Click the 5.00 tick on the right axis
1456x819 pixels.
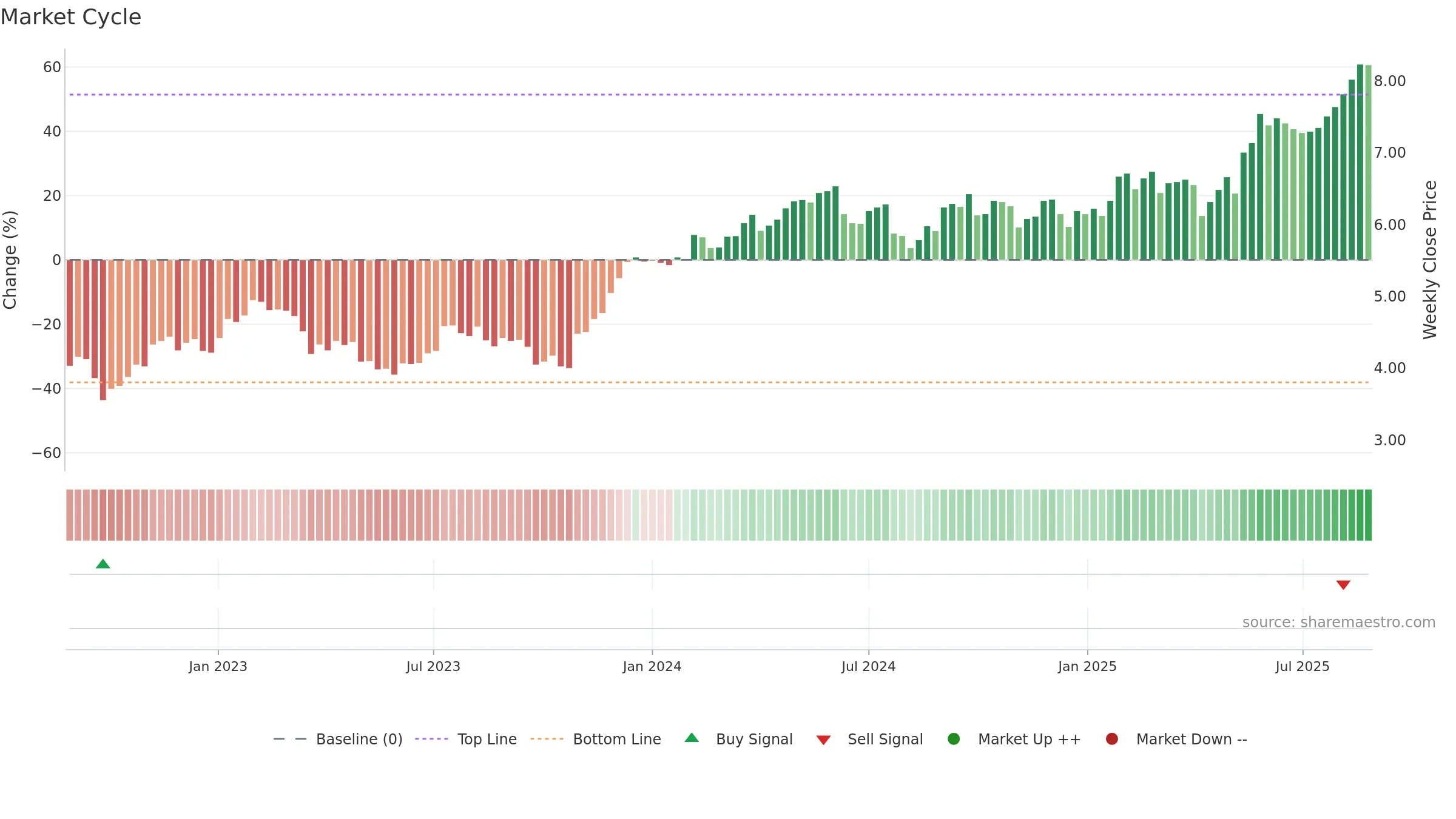pos(1390,297)
